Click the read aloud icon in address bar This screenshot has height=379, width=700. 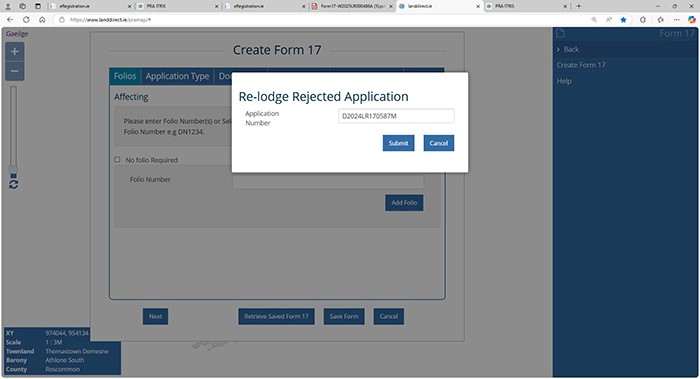click(609, 20)
